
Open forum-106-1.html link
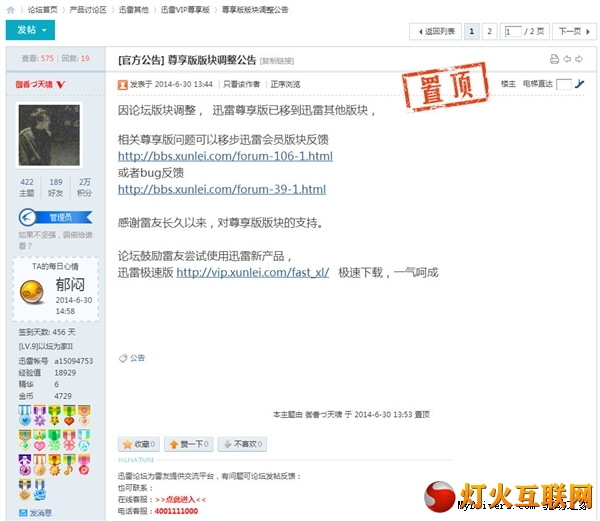tap(225, 156)
